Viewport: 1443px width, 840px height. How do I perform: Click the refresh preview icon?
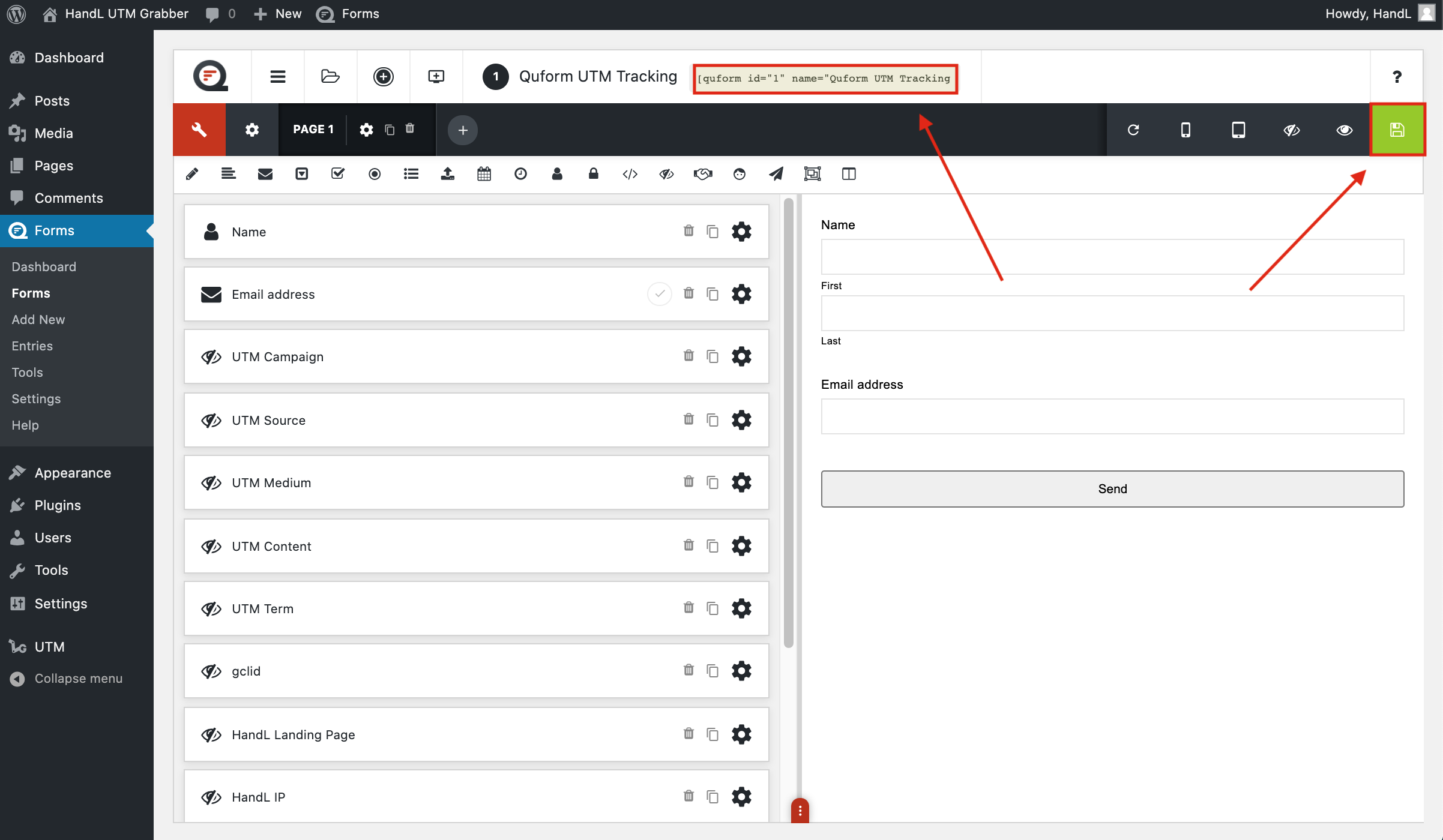point(1133,130)
